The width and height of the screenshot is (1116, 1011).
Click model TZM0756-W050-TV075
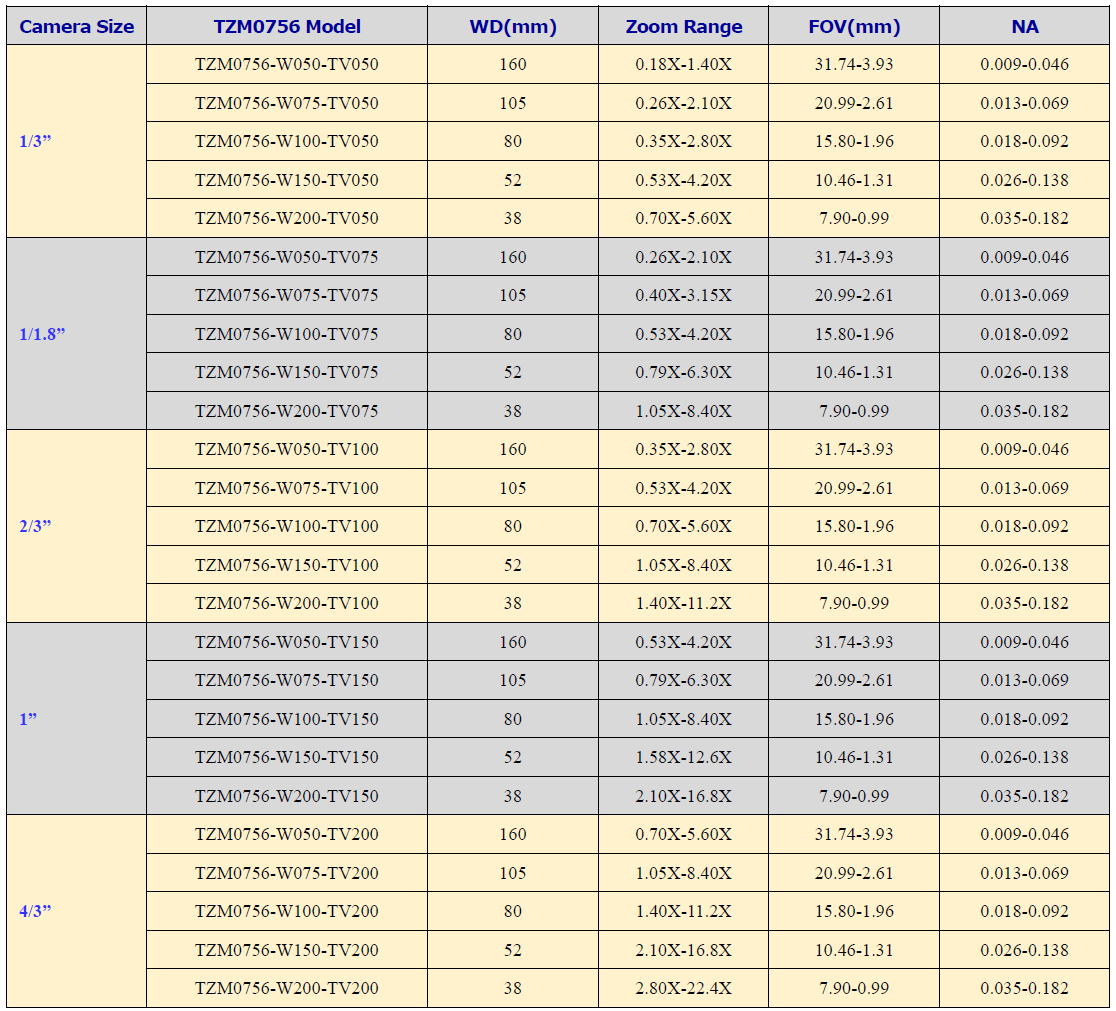click(287, 257)
